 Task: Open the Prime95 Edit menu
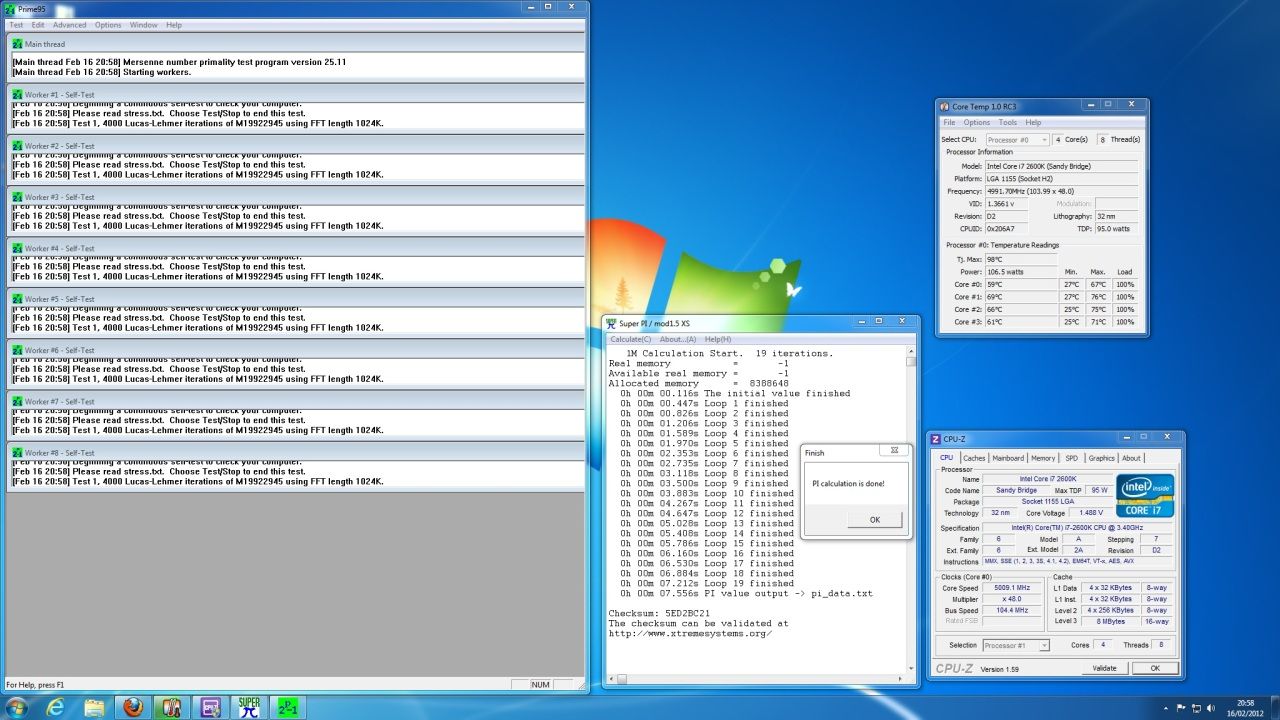tap(38, 24)
